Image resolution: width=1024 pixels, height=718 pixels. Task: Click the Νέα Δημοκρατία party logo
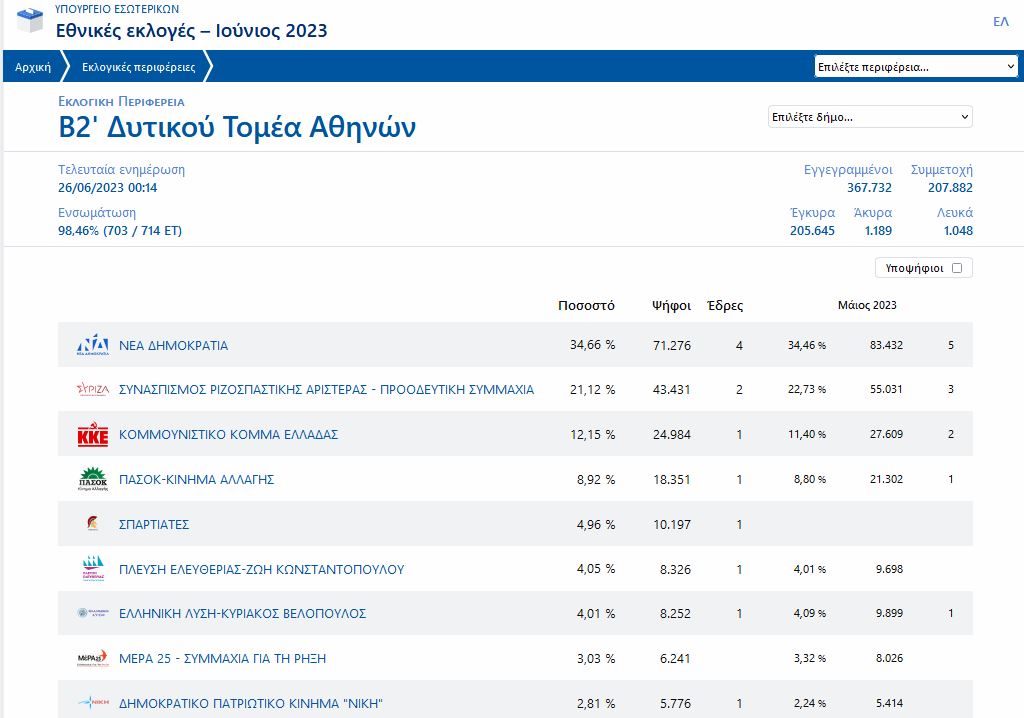pyautogui.click(x=92, y=345)
